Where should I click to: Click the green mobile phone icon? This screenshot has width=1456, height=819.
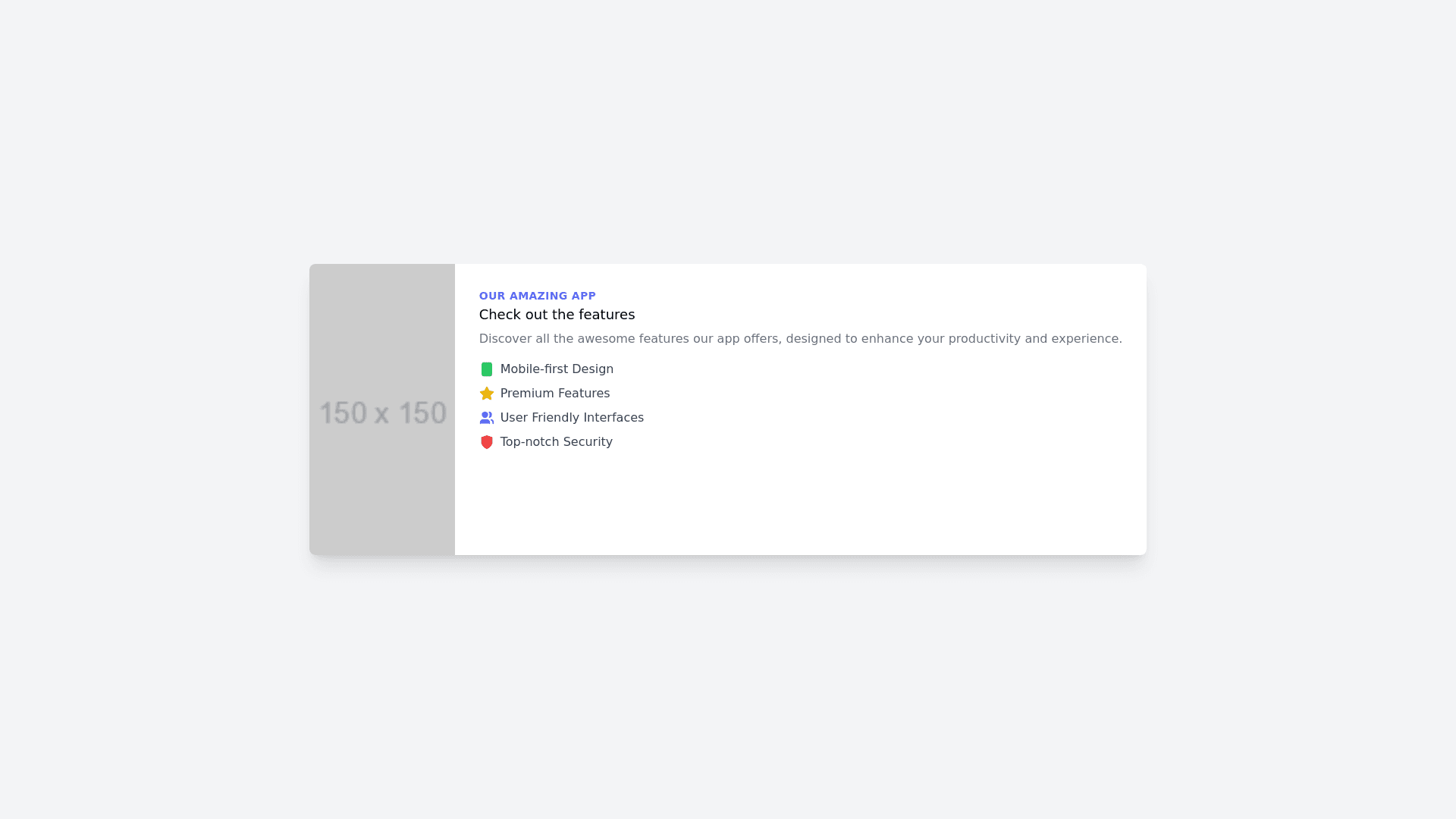pos(487,369)
